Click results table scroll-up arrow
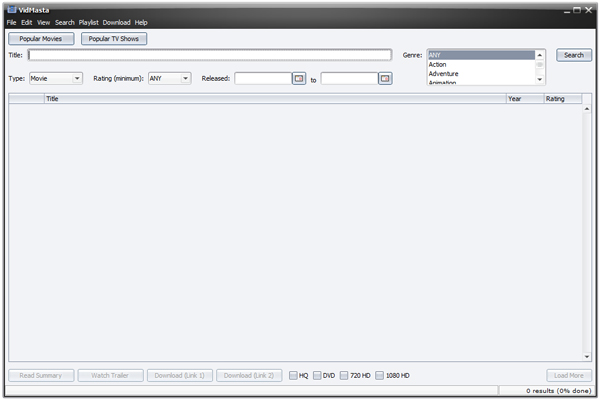Viewport: 600px width, 399px height. (587, 109)
